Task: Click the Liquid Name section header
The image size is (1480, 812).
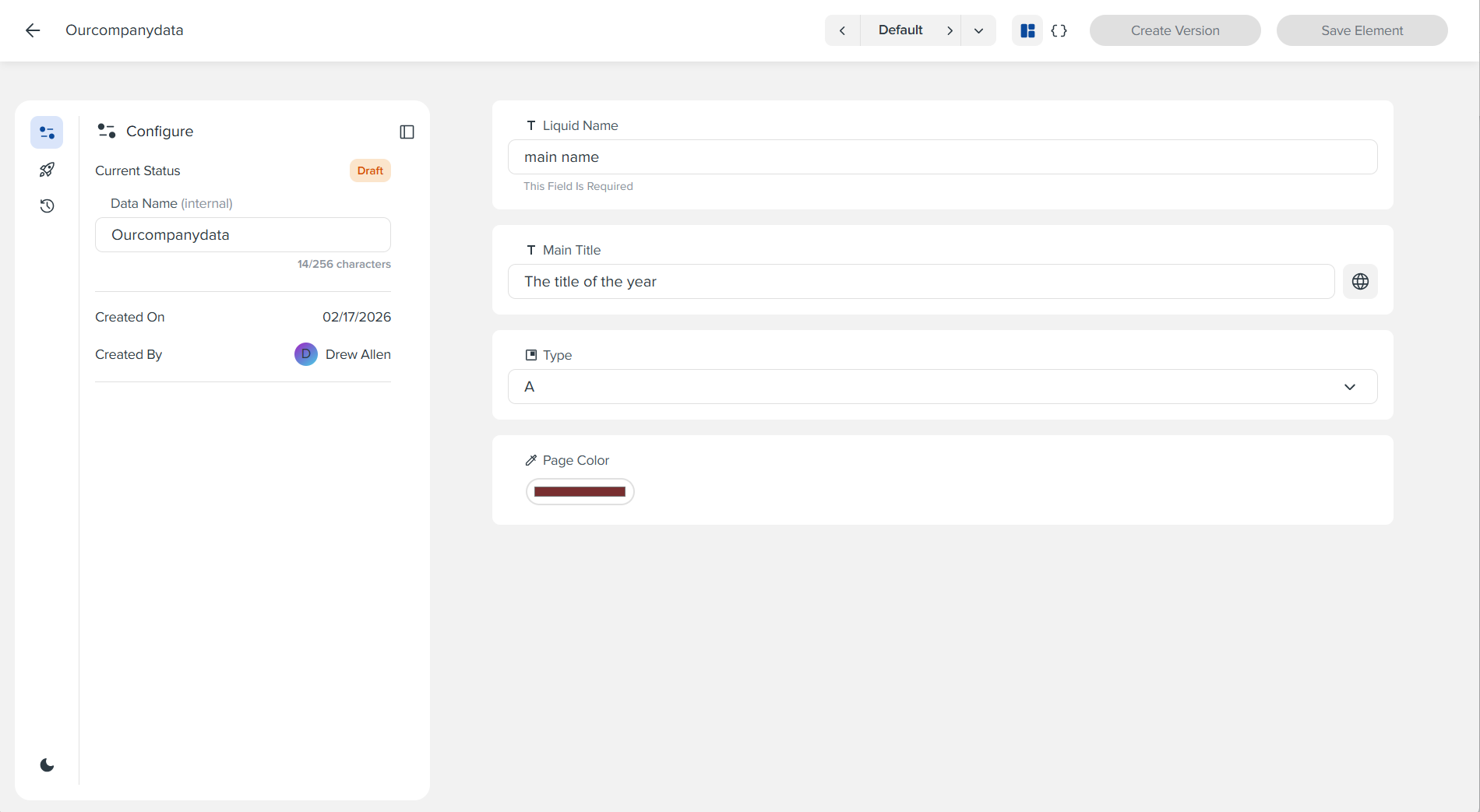Action: (x=580, y=125)
